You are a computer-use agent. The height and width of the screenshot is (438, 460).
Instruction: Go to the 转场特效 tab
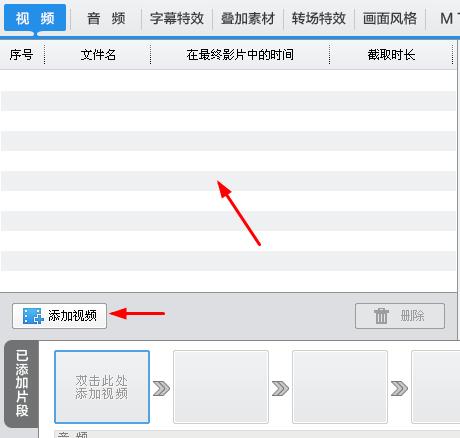319,18
